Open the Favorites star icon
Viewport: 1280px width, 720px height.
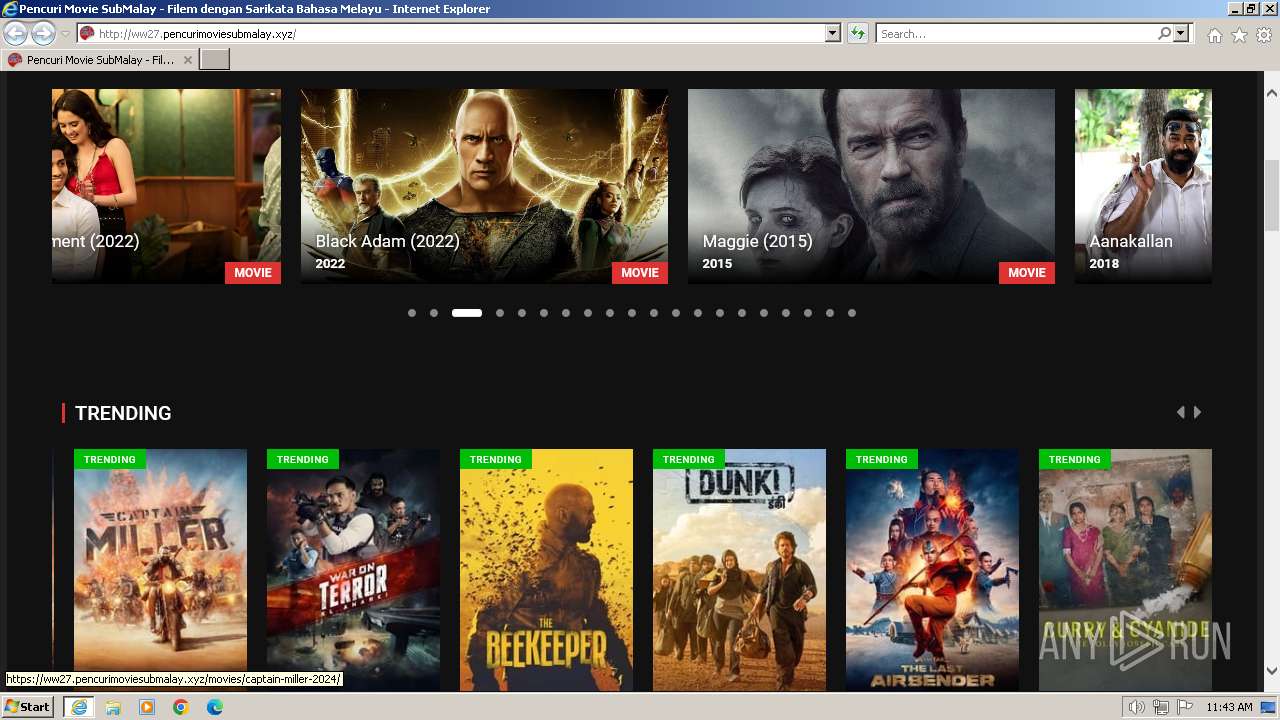(x=1239, y=35)
